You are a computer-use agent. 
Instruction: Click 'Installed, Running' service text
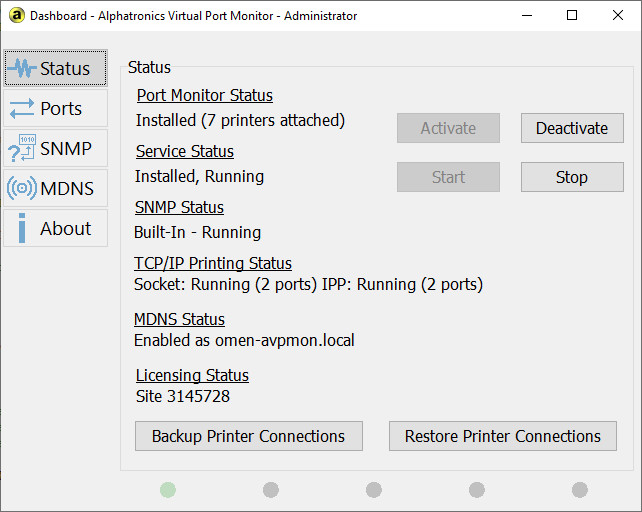[199, 177]
